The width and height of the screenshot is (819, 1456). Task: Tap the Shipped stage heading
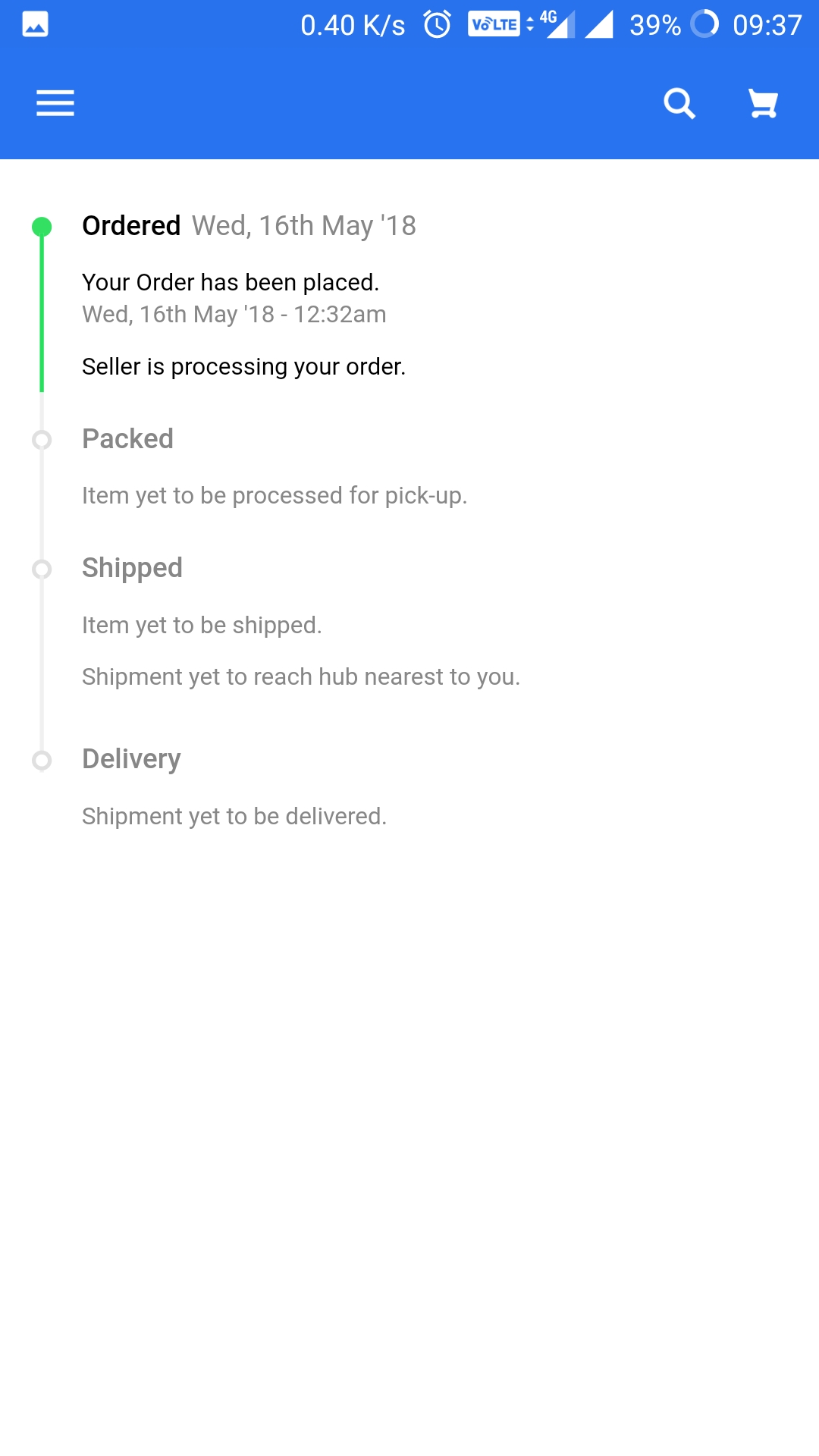tap(133, 568)
